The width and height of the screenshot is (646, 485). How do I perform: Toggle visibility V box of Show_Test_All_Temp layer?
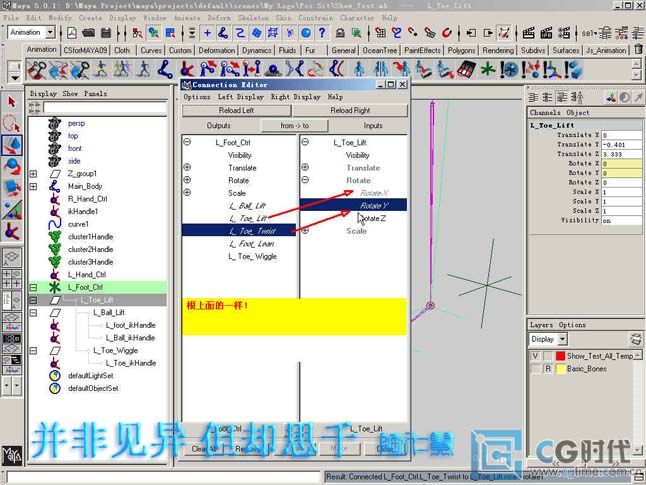coord(535,356)
